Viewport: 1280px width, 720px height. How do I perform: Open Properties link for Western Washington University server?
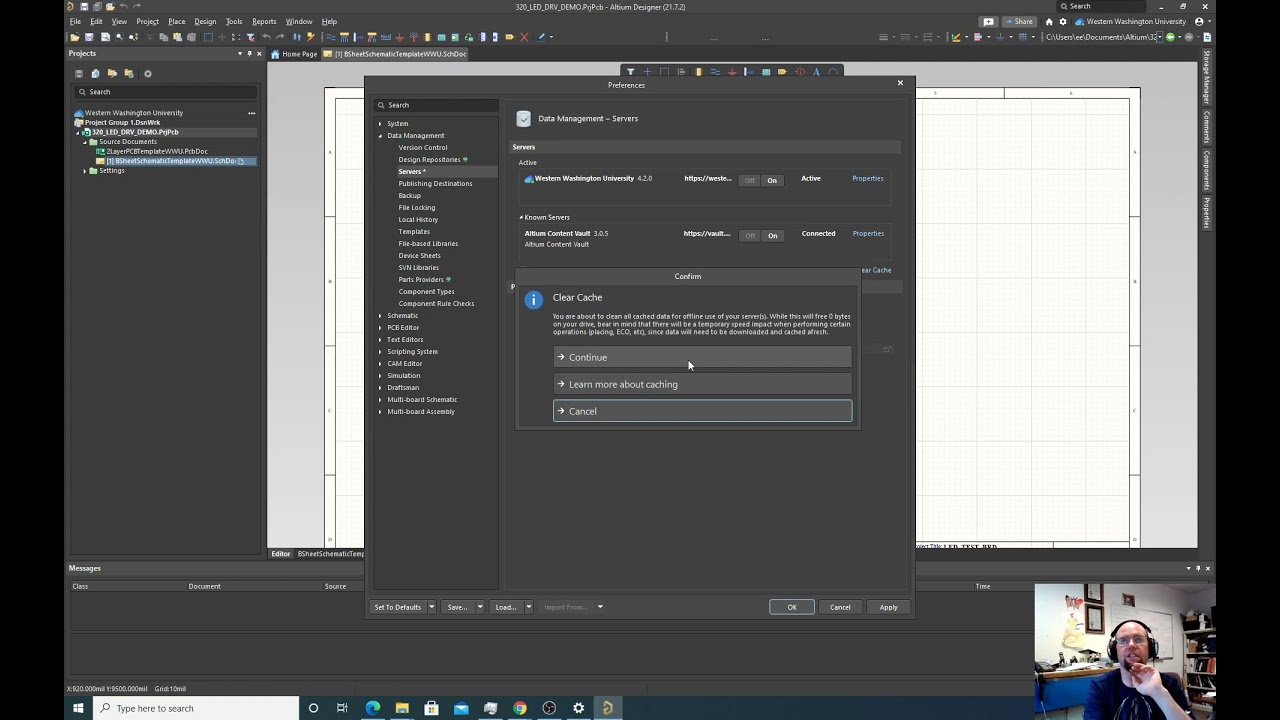tap(867, 178)
